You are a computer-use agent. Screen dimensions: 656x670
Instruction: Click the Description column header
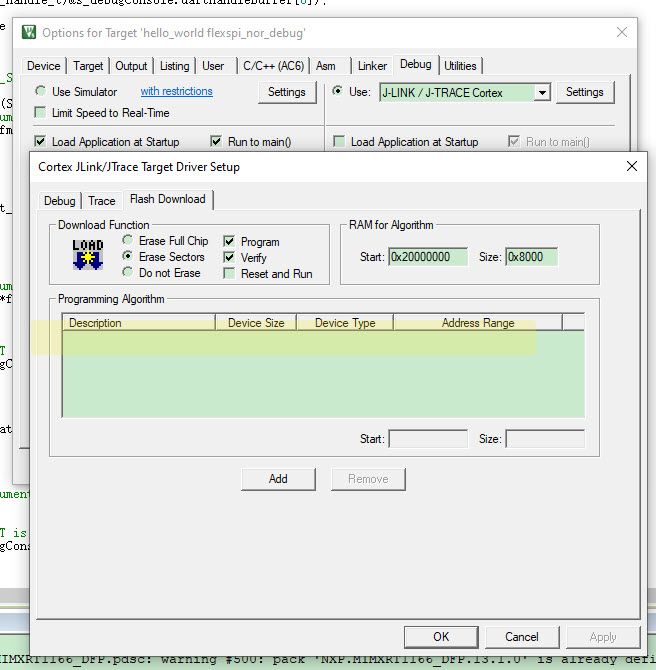[138, 323]
